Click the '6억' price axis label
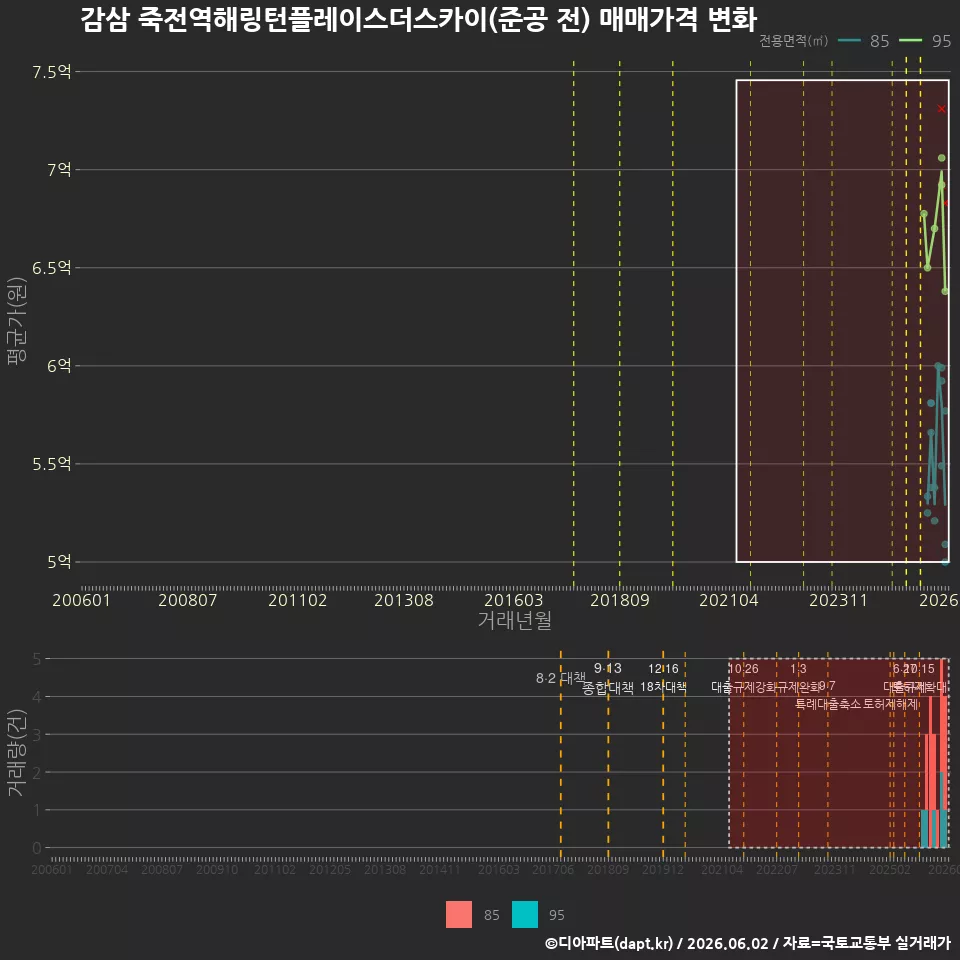The height and width of the screenshot is (960, 960). 59,366
